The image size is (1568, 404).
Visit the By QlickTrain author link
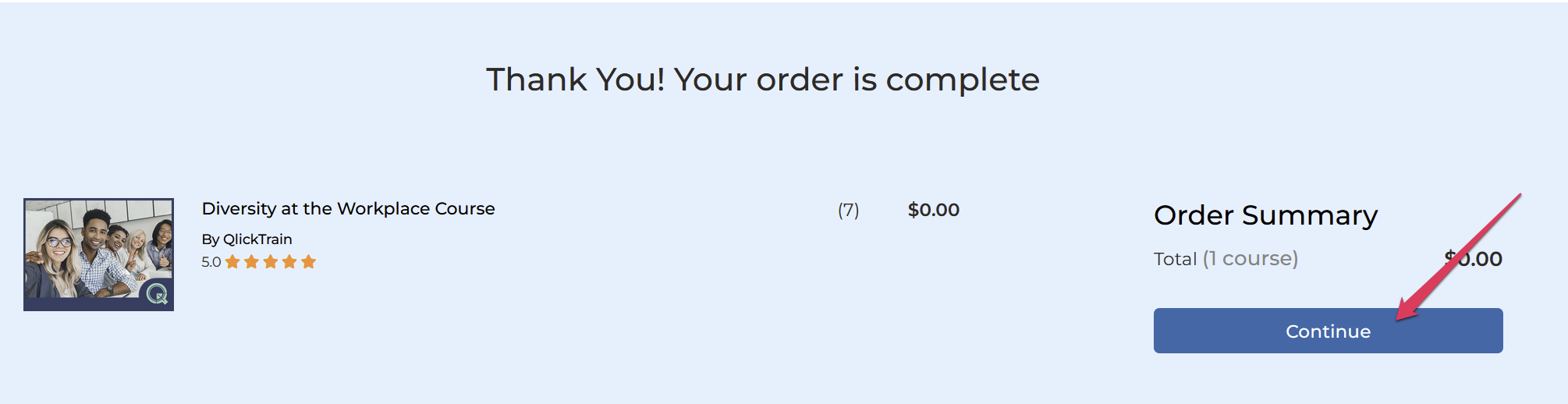click(x=247, y=239)
